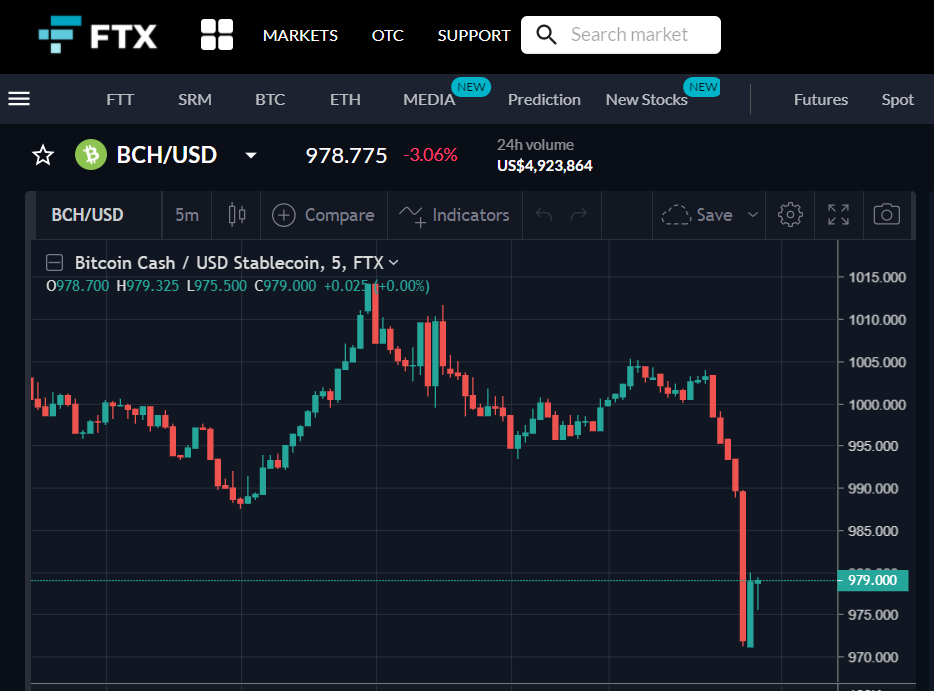This screenshot has height=691, width=934.
Task: Favorite BCH/USD with the star icon
Action: [x=43, y=155]
